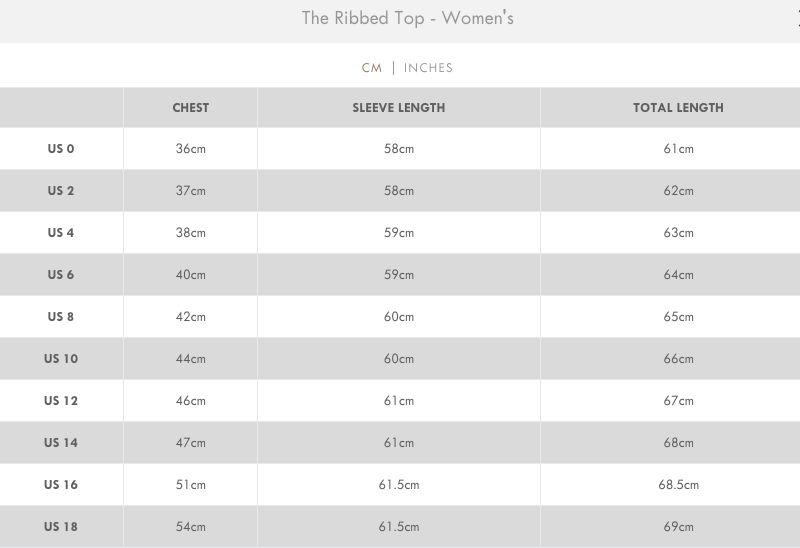Click the 68.5cm total length value

pos(678,485)
